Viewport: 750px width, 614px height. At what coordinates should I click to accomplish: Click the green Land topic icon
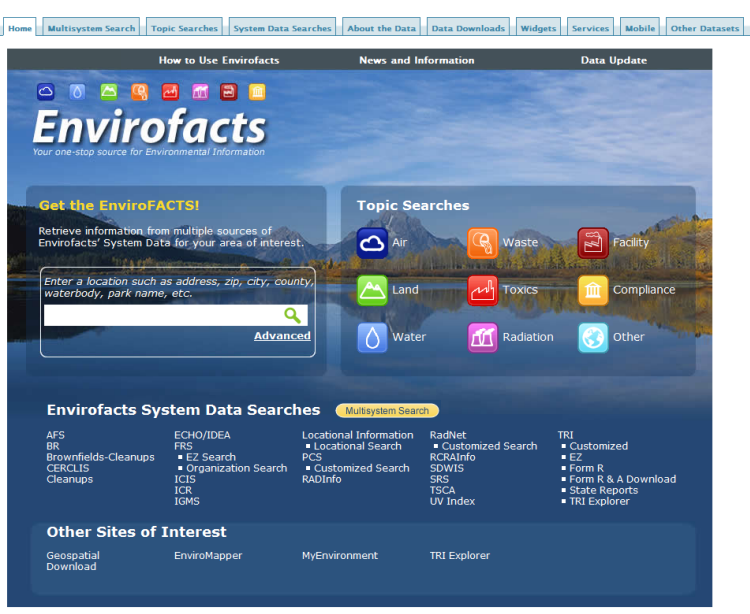pyautogui.click(x=372, y=290)
